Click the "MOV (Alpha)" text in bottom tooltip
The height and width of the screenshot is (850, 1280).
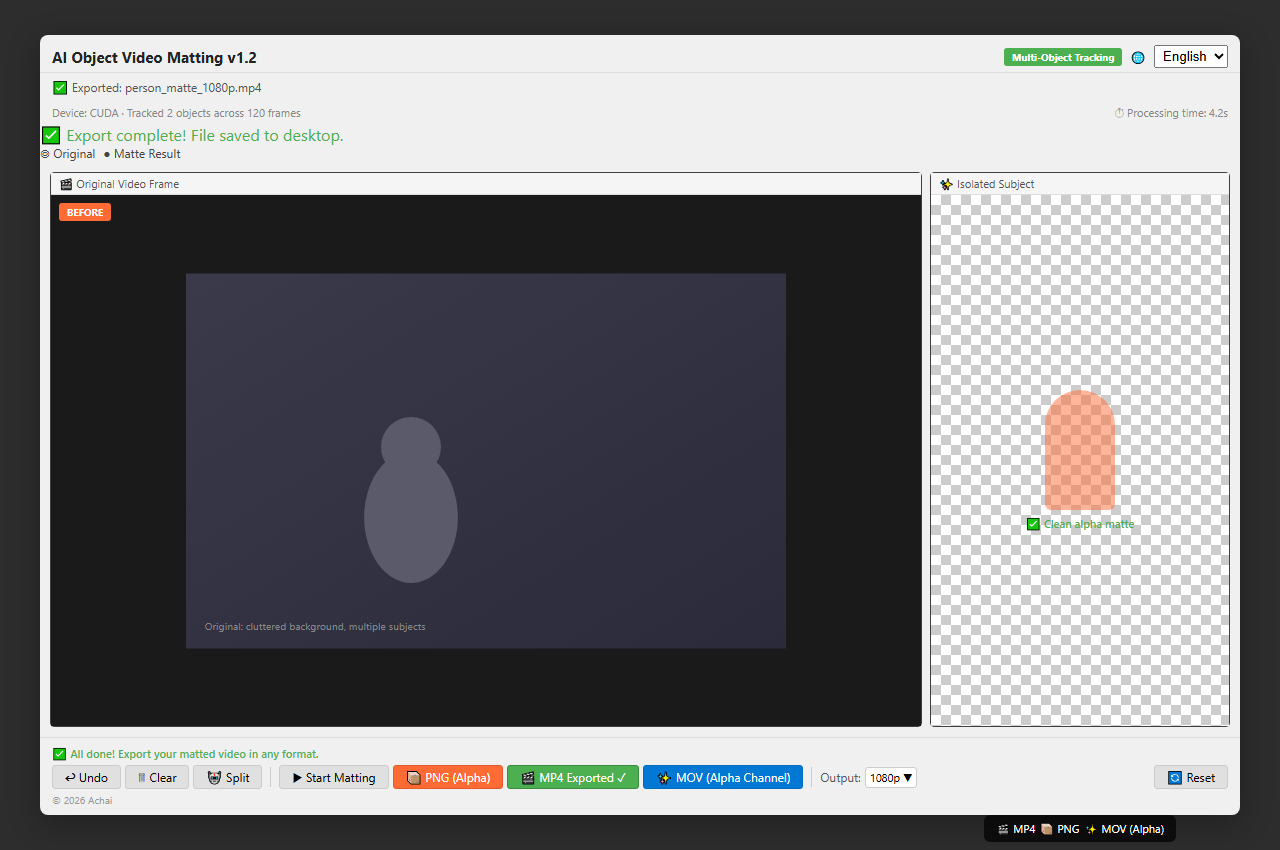pyautogui.click(x=1132, y=829)
